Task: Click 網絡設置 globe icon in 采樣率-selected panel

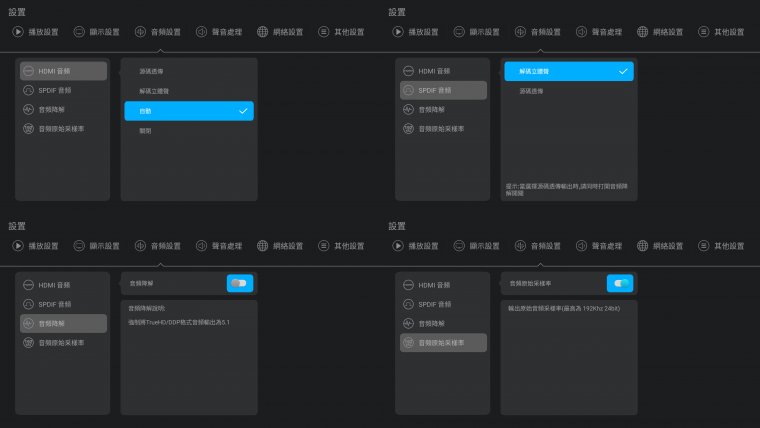Action: coord(642,246)
